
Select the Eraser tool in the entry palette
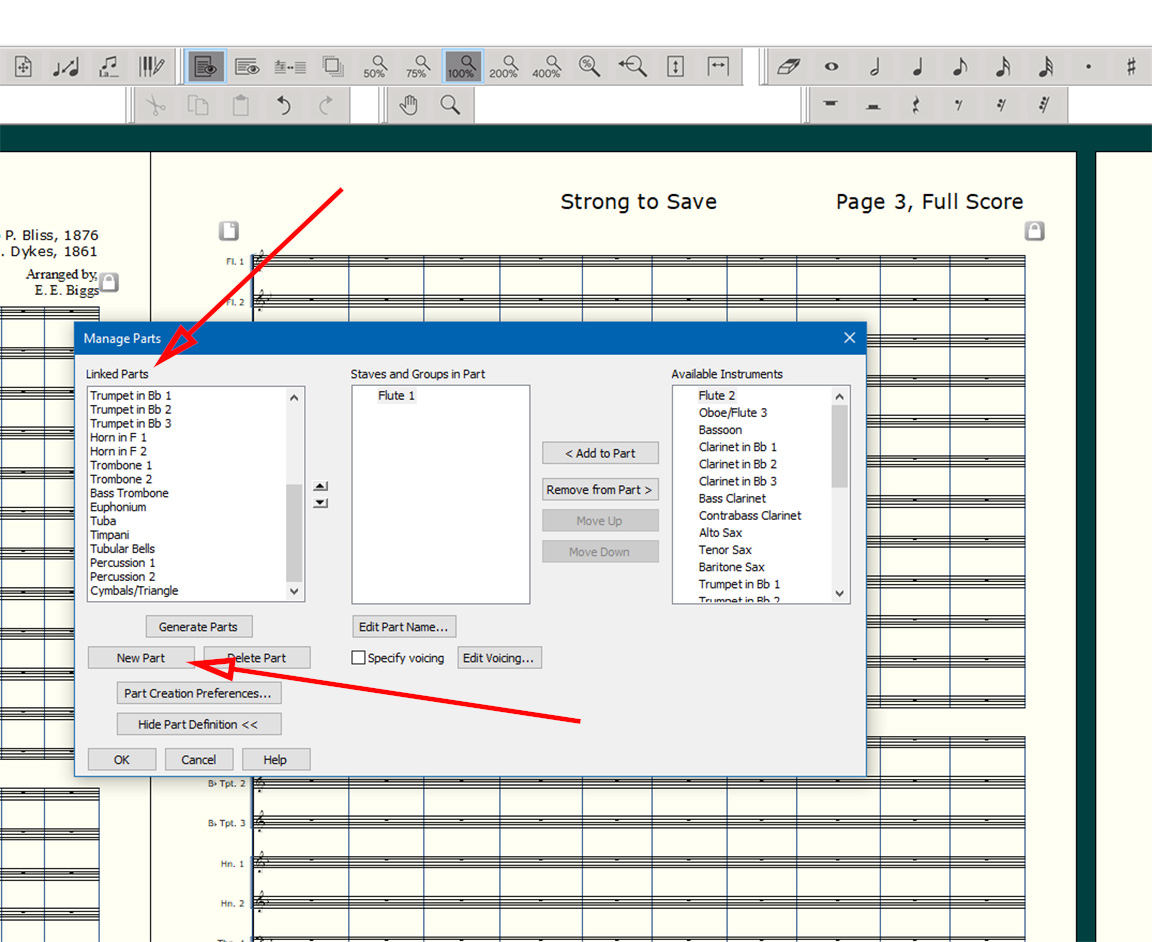(x=789, y=66)
